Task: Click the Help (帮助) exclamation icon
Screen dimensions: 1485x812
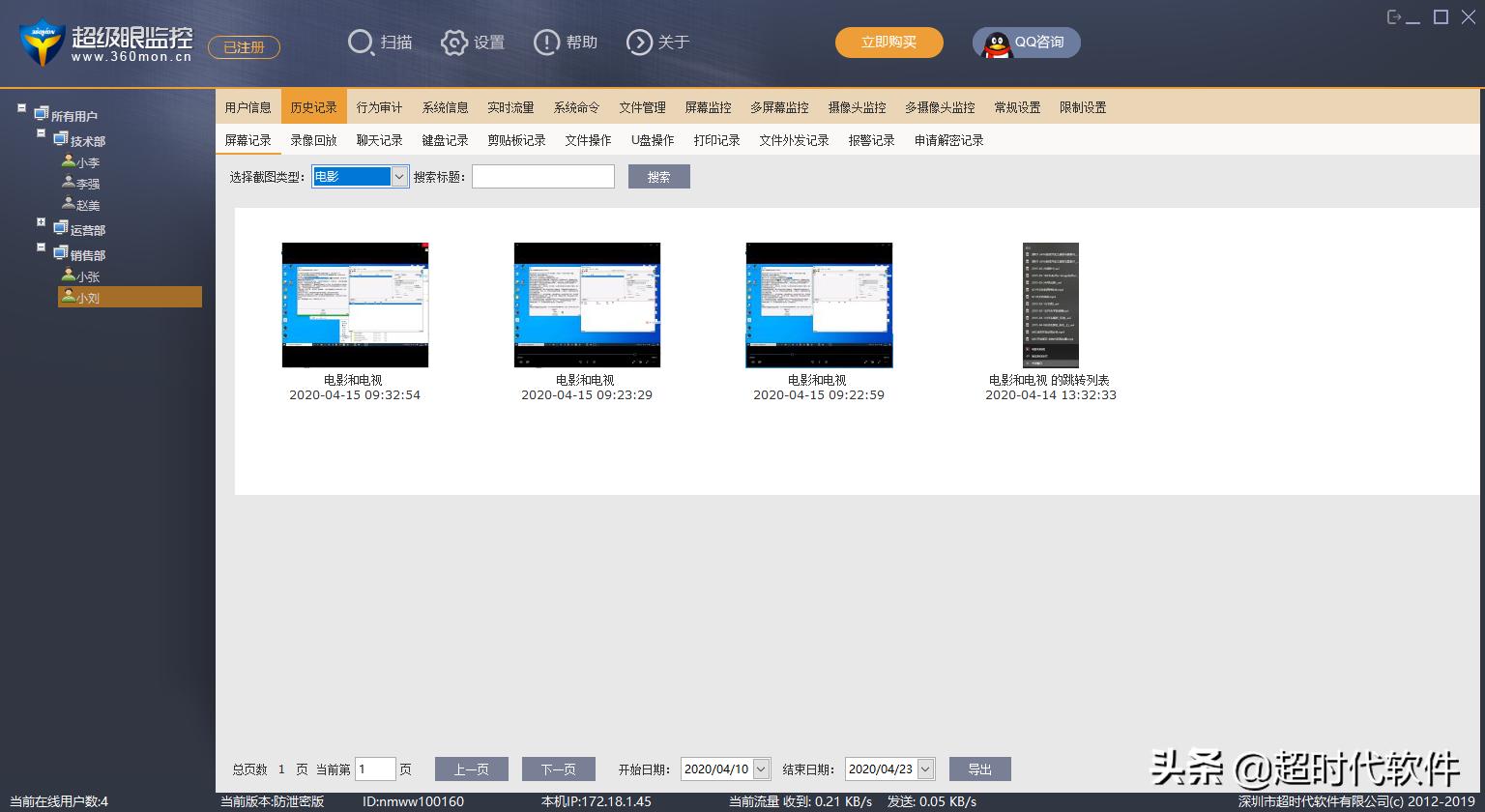Action: click(546, 43)
